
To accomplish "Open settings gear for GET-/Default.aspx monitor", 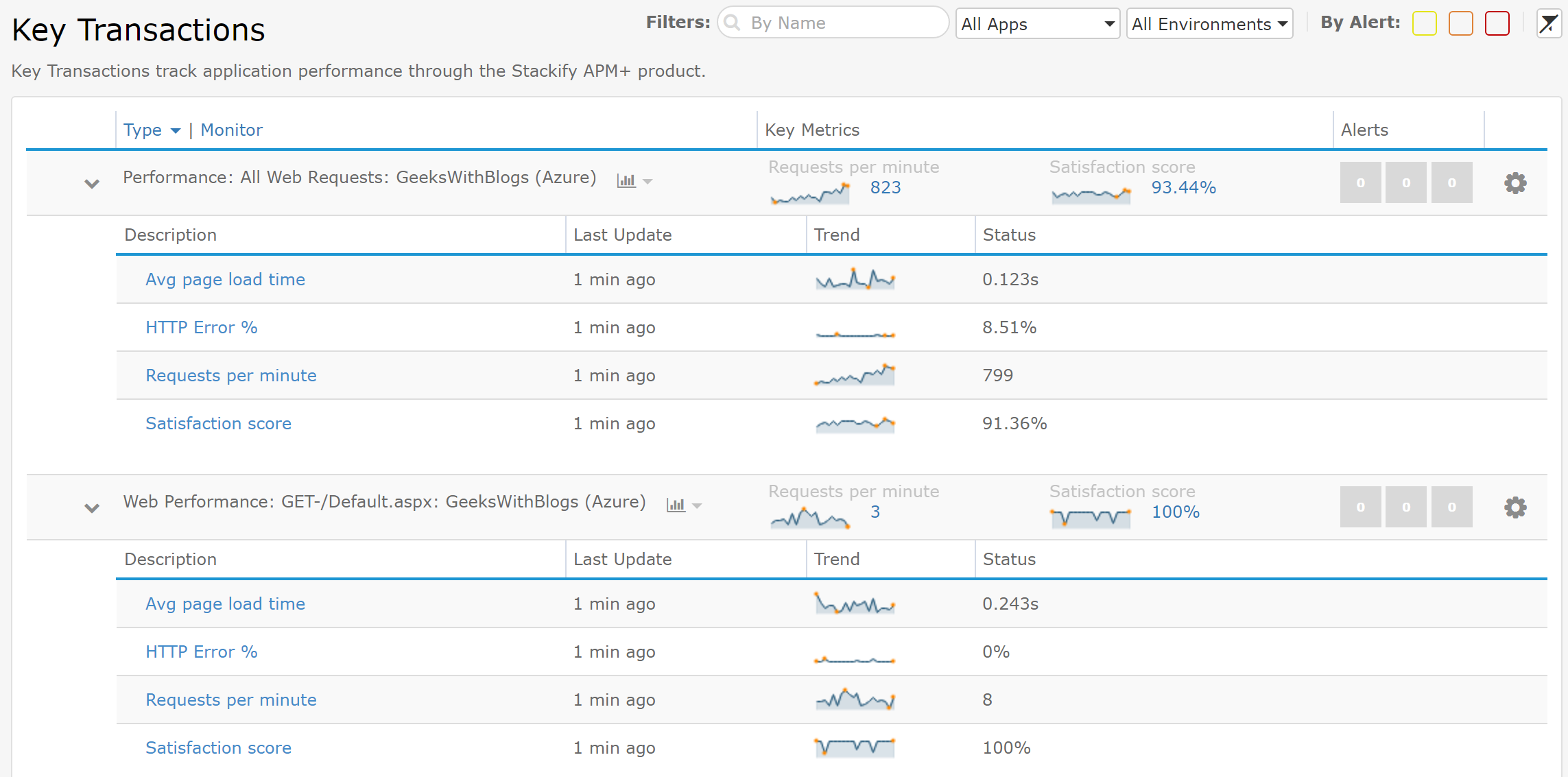I will (x=1515, y=507).
